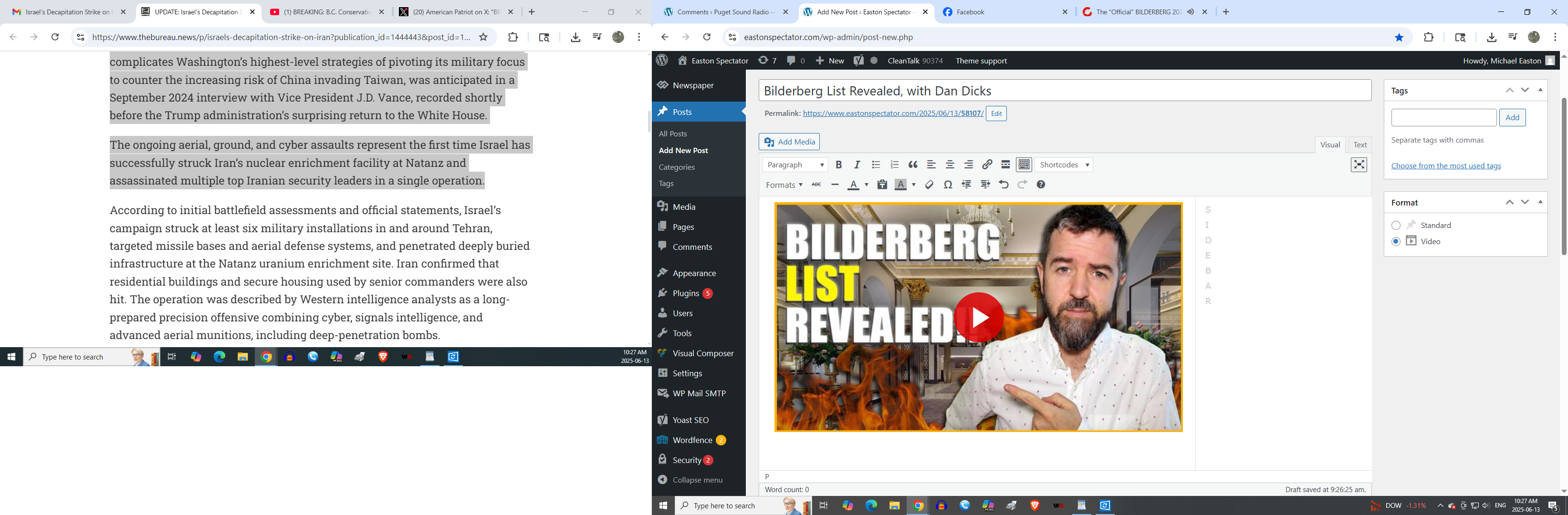This screenshot has width=1568, height=515.
Task: Undo last edit in the editor
Action: 1004,185
